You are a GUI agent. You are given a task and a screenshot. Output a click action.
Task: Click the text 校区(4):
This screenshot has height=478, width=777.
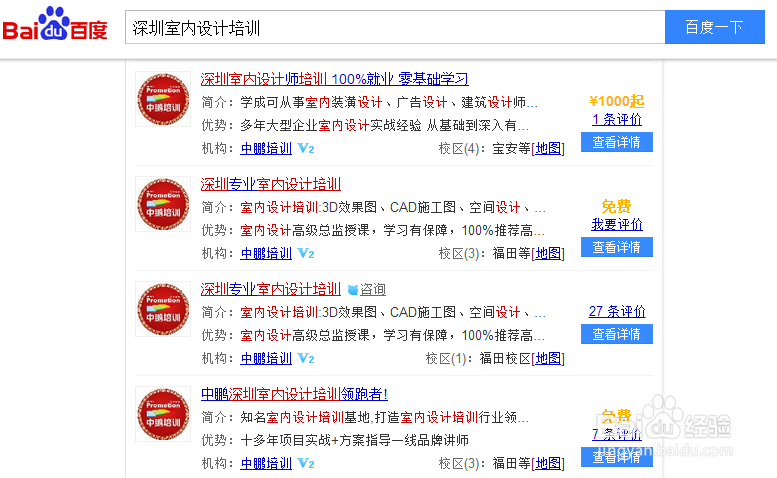point(462,148)
